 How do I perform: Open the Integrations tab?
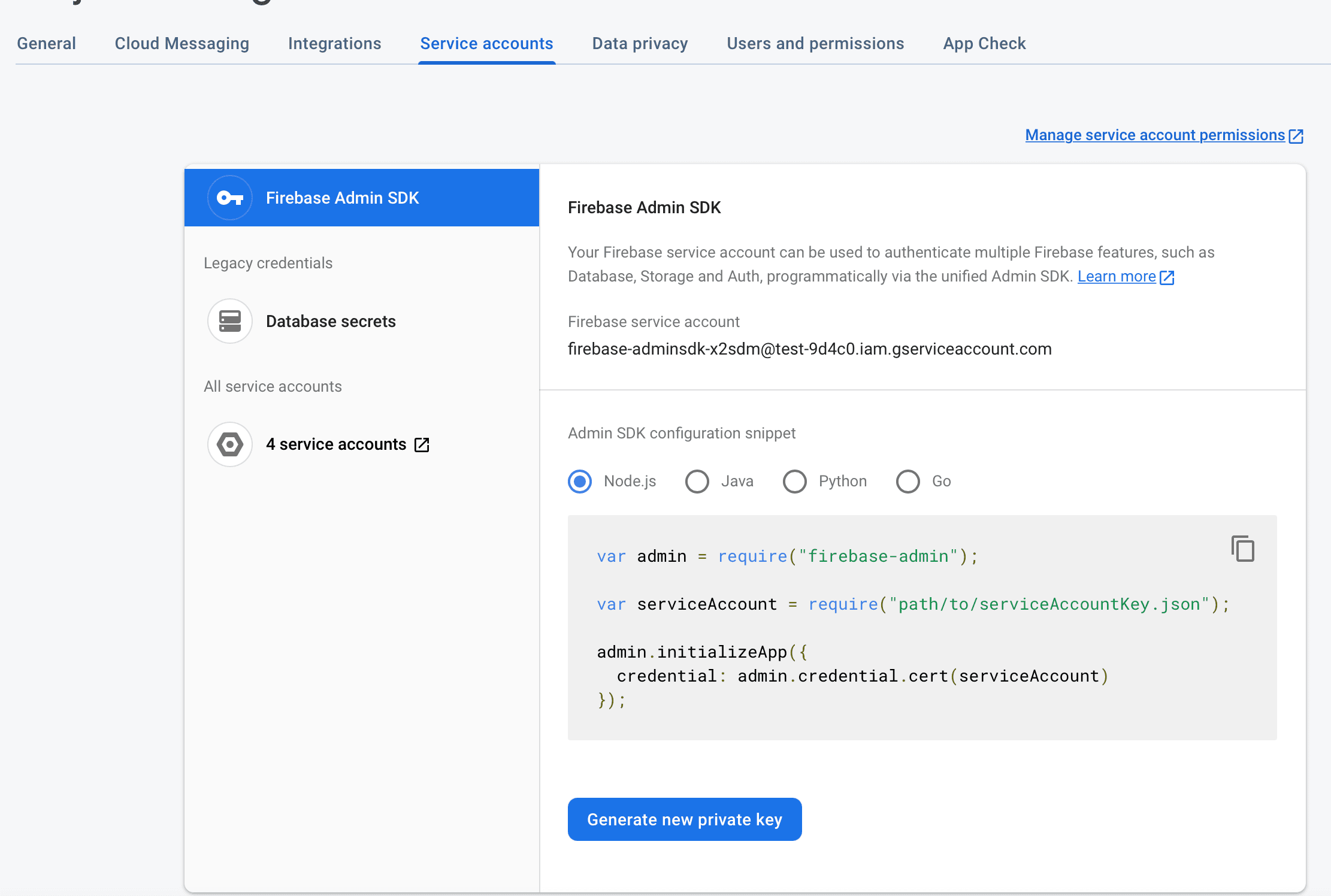point(335,44)
